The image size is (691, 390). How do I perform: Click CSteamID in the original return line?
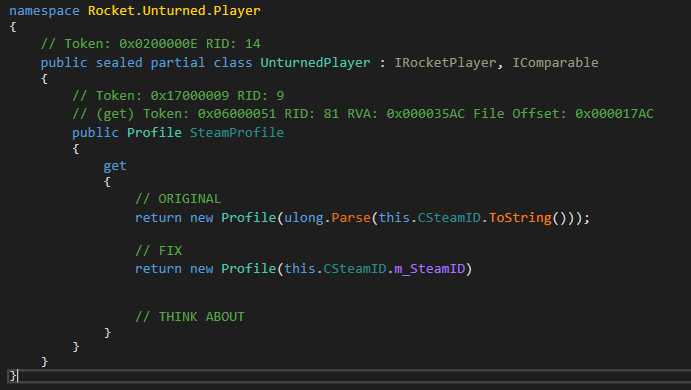pos(449,218)
